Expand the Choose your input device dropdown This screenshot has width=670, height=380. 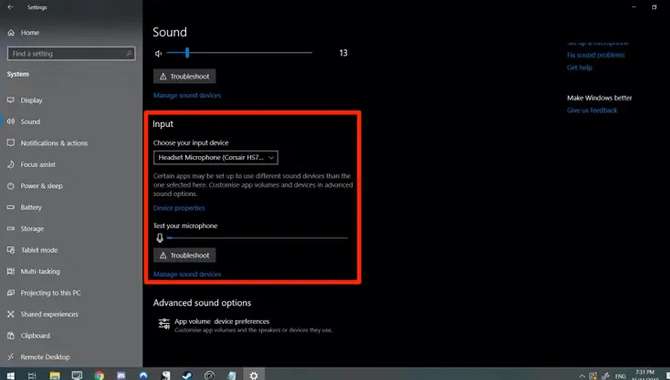pos(216,157)
